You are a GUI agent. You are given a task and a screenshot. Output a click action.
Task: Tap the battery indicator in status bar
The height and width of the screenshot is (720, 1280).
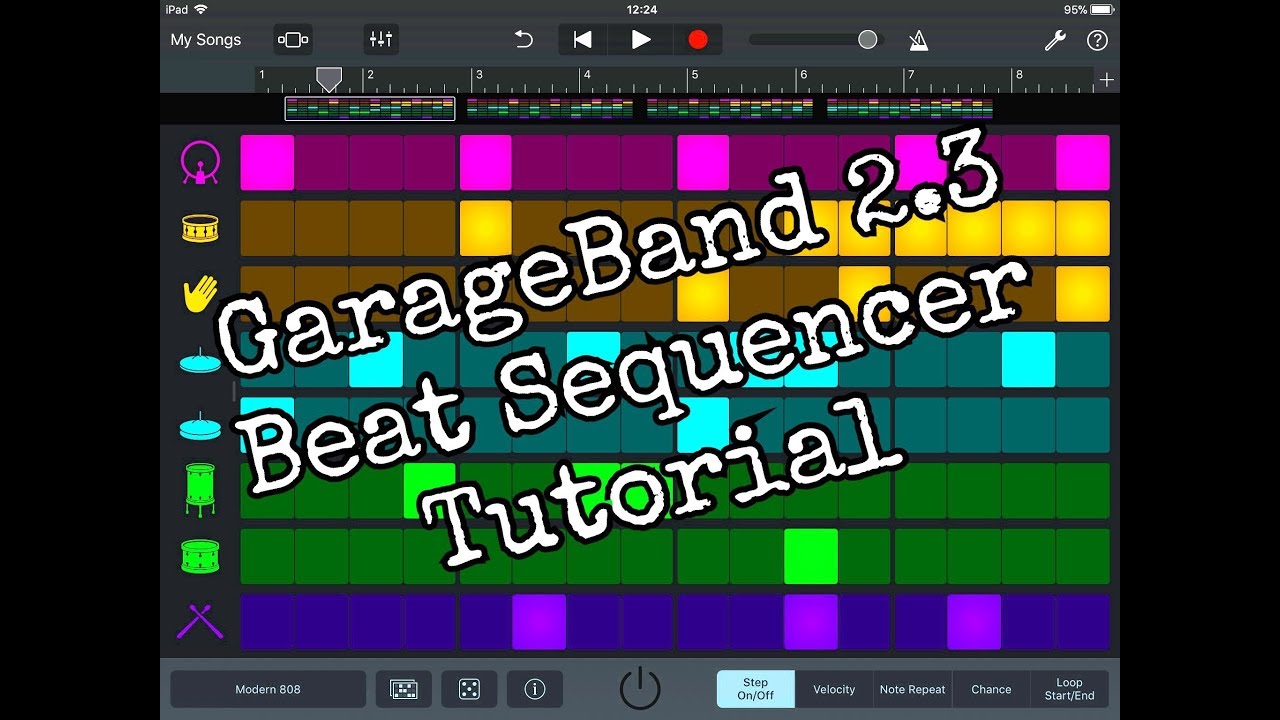[1102, 9]
